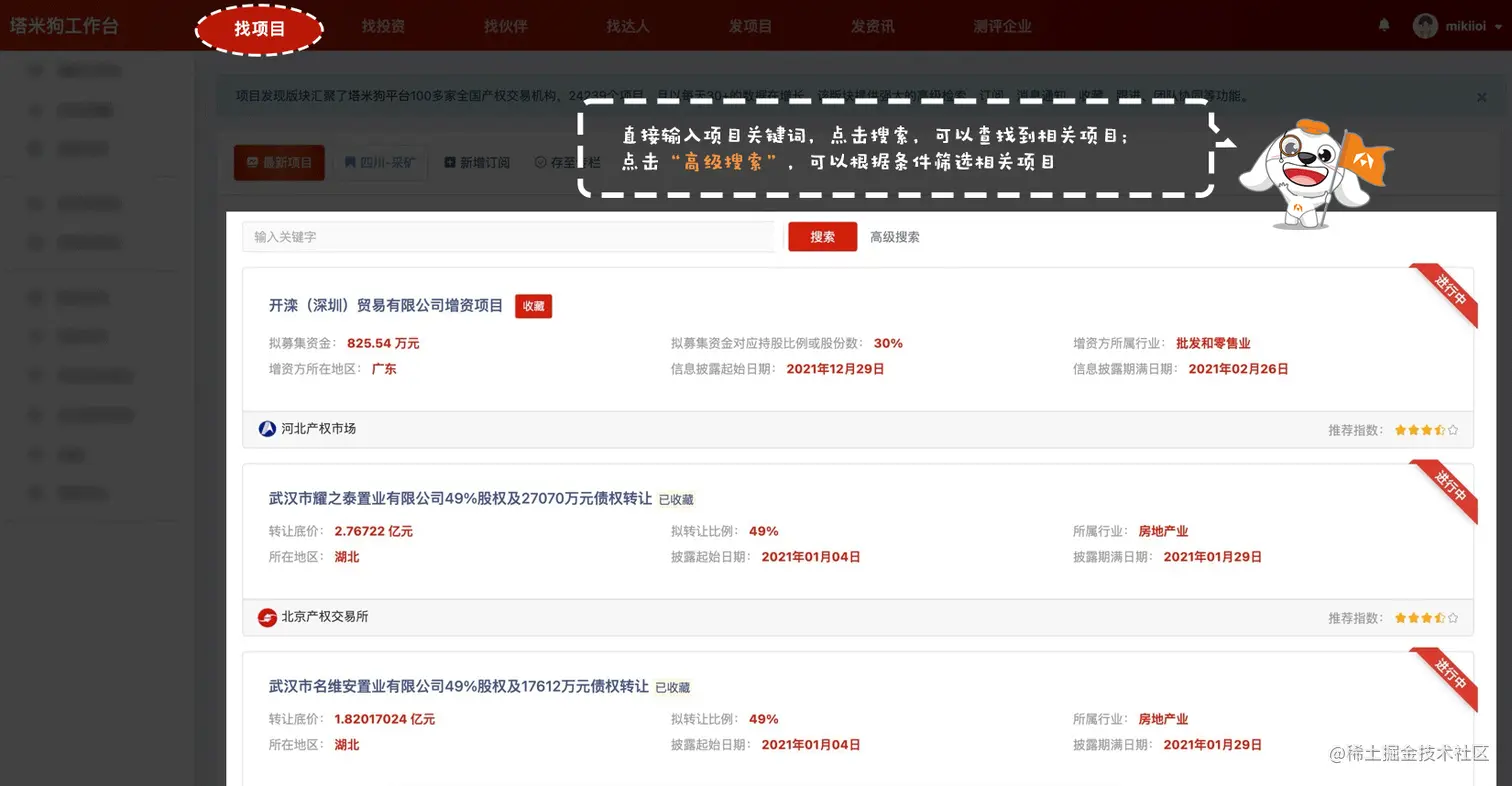1512x786 pixels.
Task: Open the 测评企业 navigation tab
Action: click(1002, 27)
